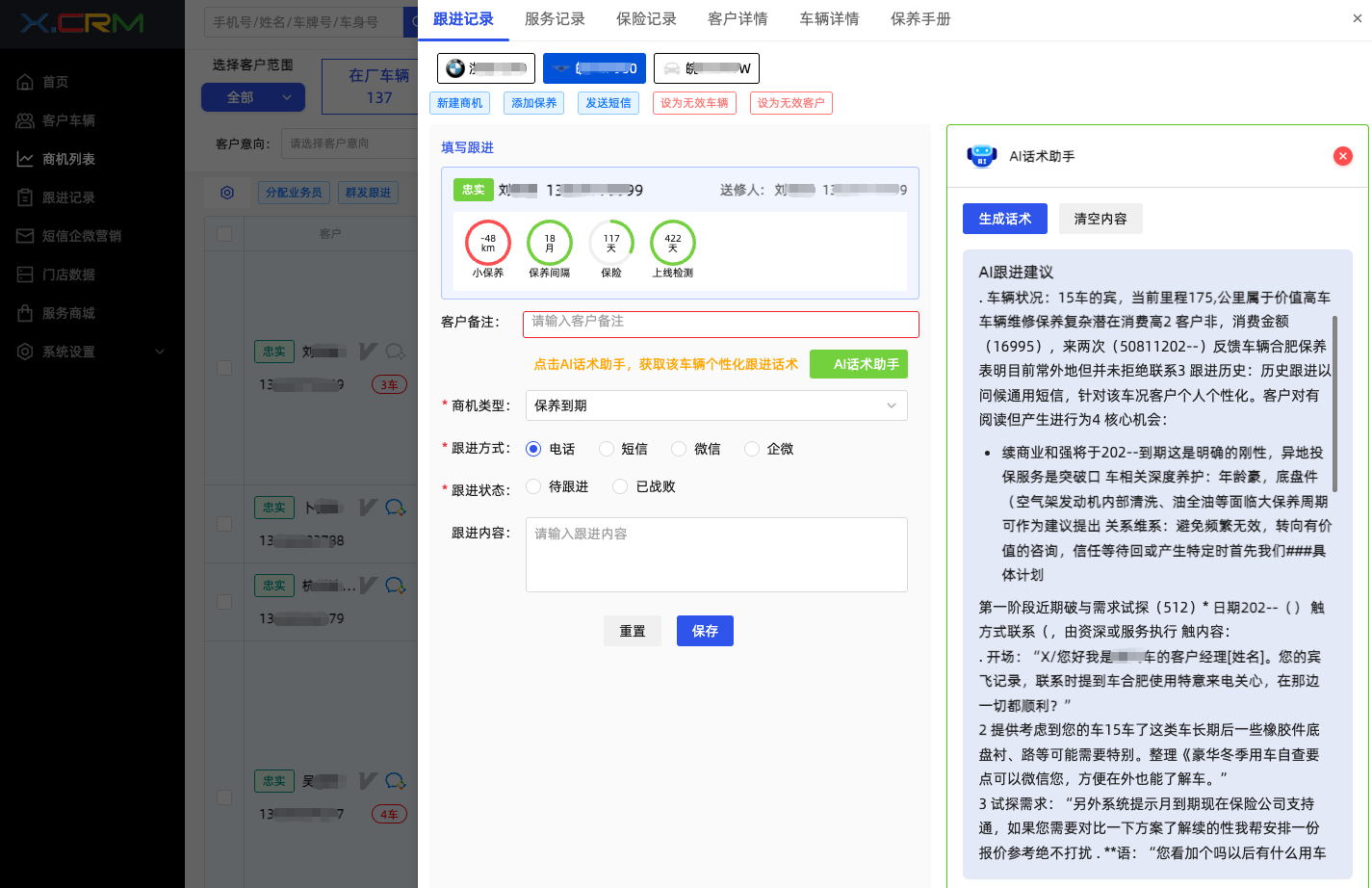Open the 服务商城 shopping bag icon

tap(25, 313)
